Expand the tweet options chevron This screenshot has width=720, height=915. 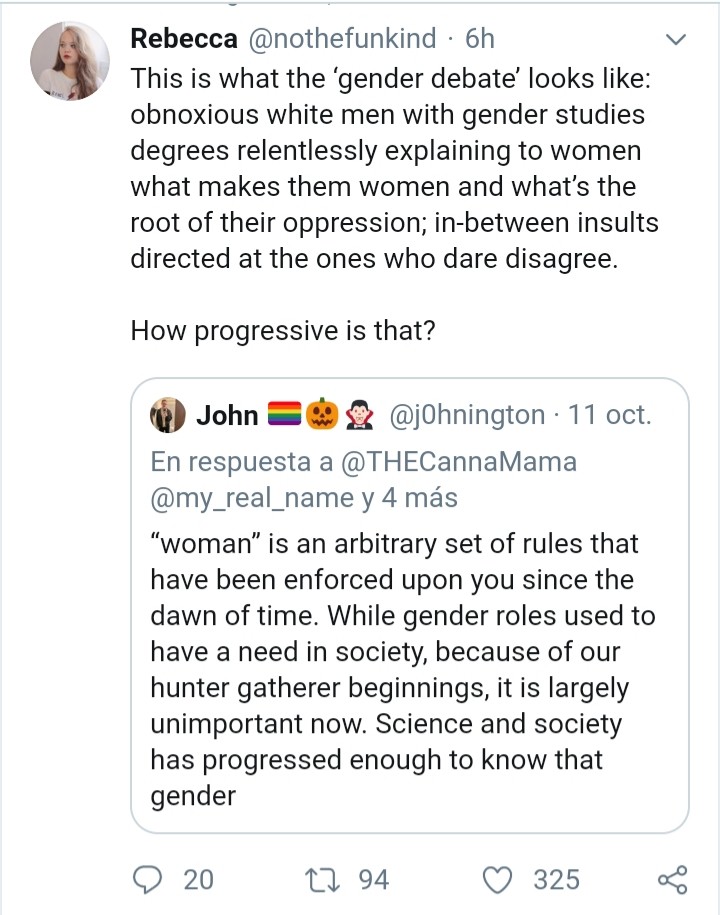[677, 40]
